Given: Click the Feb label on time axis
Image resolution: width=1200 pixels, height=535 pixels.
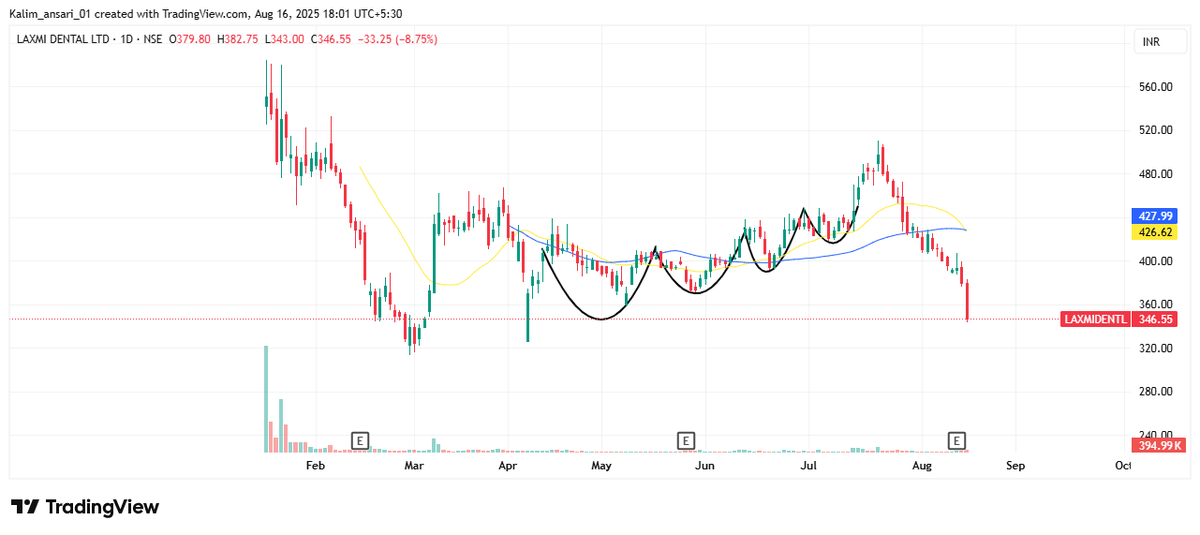Looking at the screenshot, I should tap(315, 466).
